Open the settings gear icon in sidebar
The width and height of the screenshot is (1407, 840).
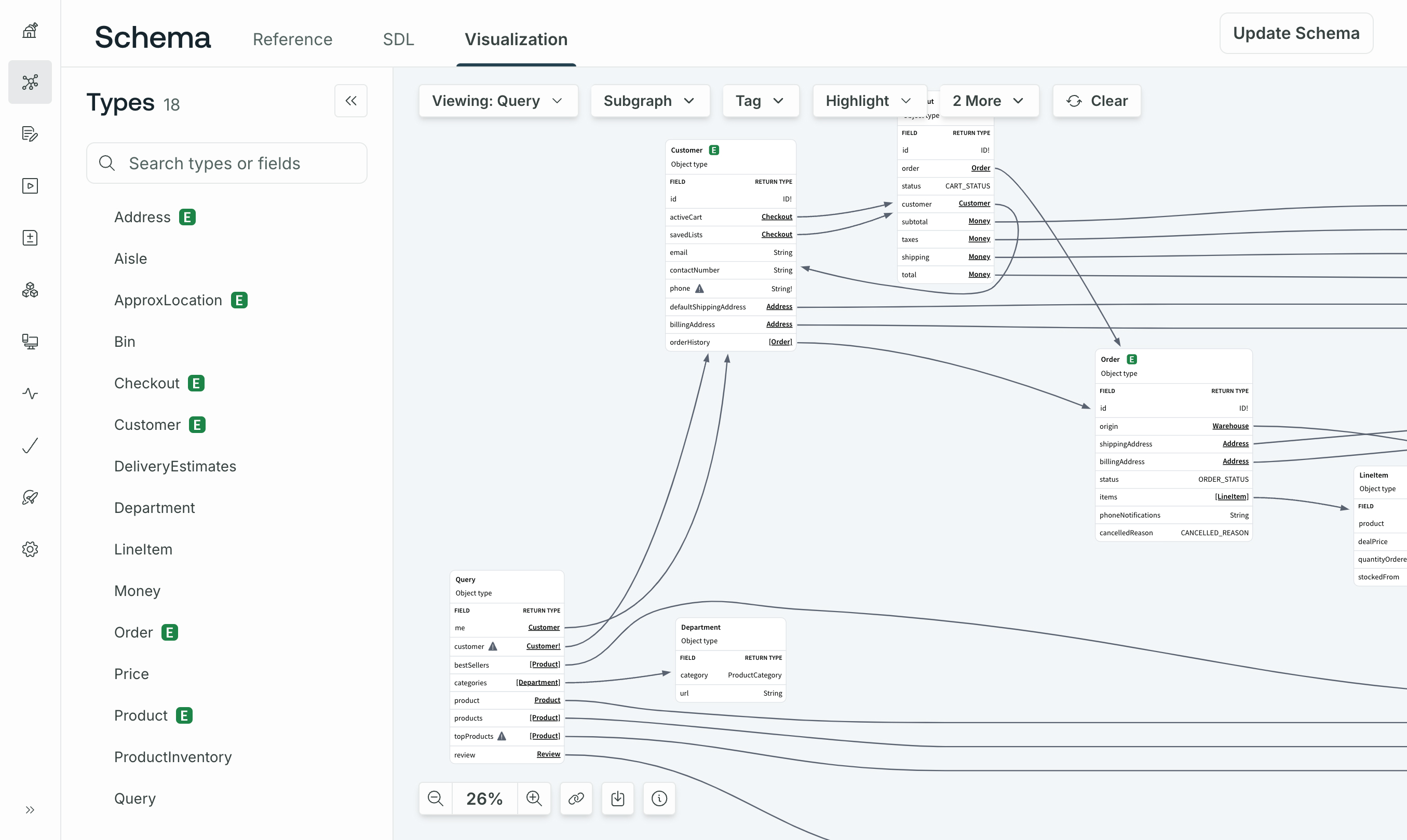click(30, 549)
